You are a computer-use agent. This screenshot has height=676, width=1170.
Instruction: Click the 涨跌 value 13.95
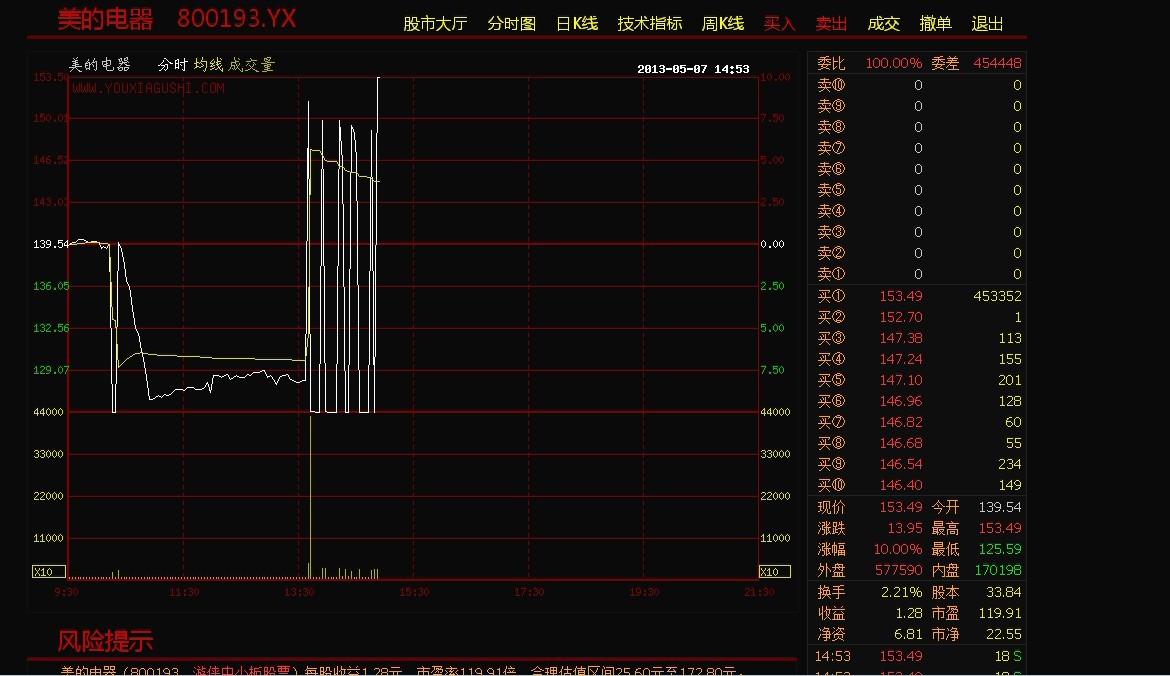click(905, 528)
